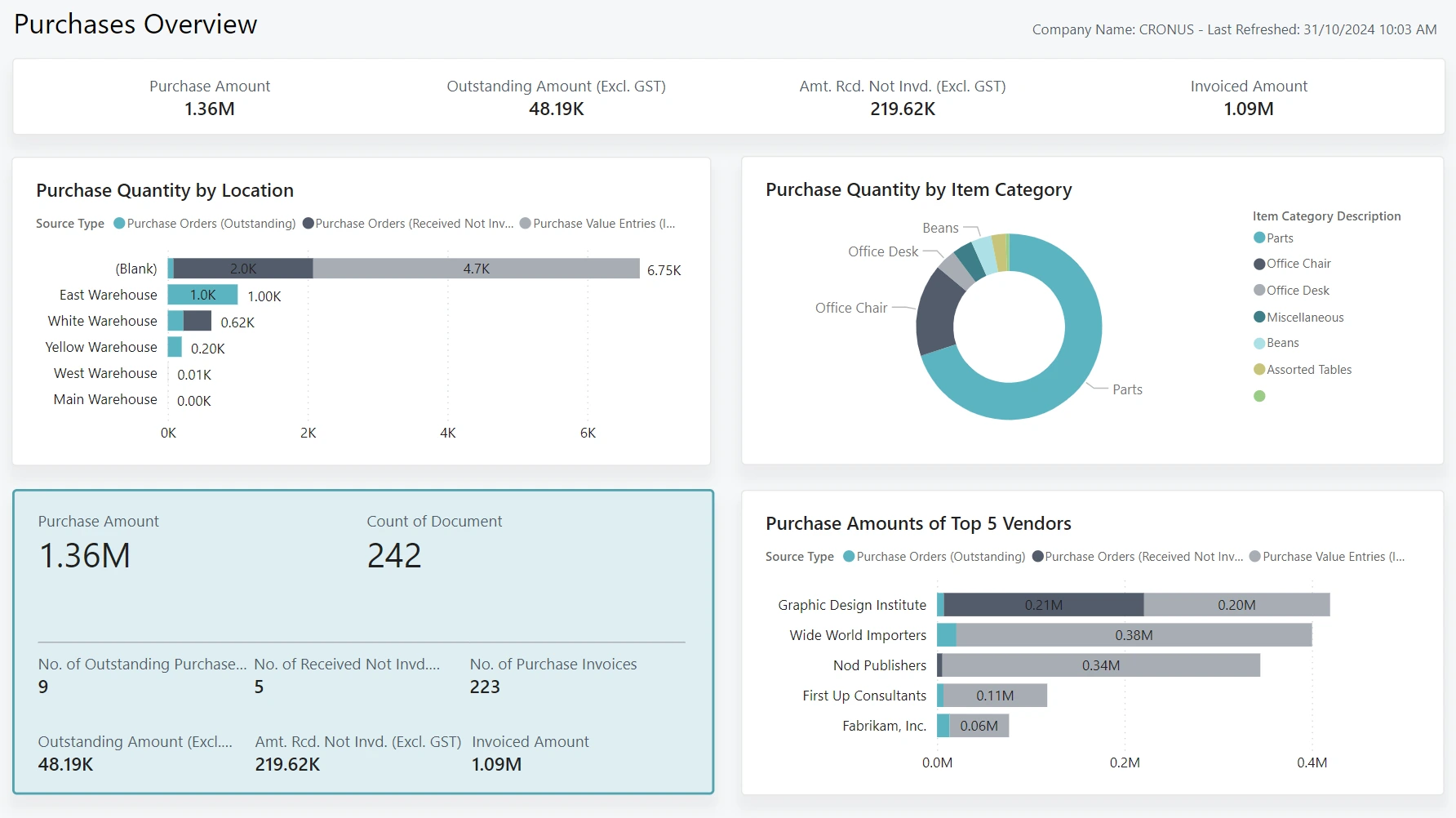Select the Beans legend entry
This screenshot has width=1456, height=818.
pos(1282,343)
